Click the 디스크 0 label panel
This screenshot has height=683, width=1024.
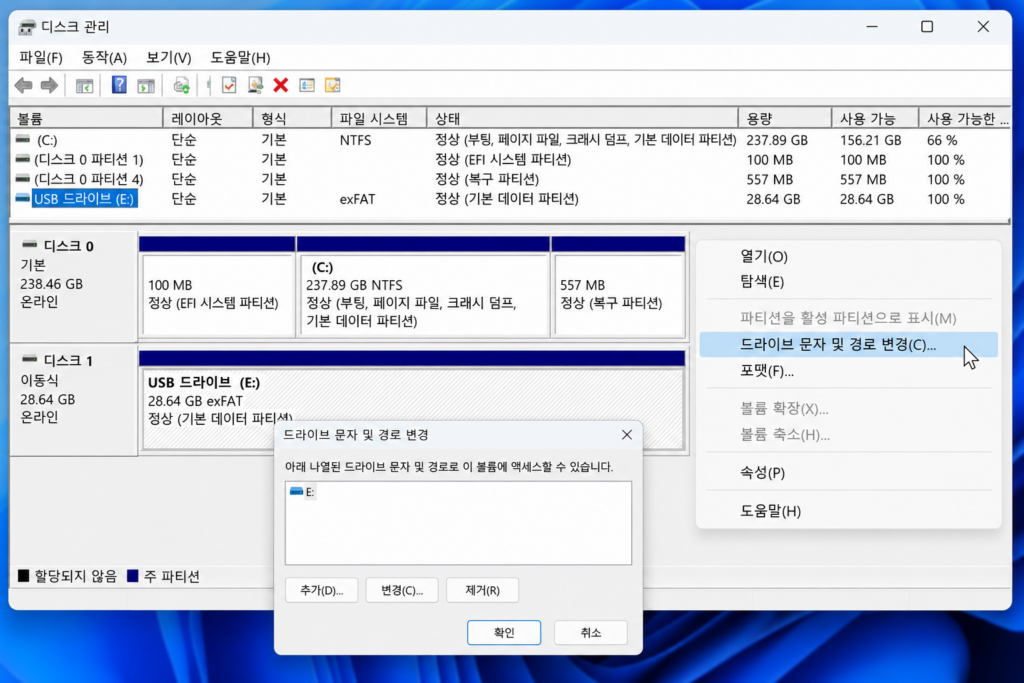pyautogui.click(x=73, y=286)
